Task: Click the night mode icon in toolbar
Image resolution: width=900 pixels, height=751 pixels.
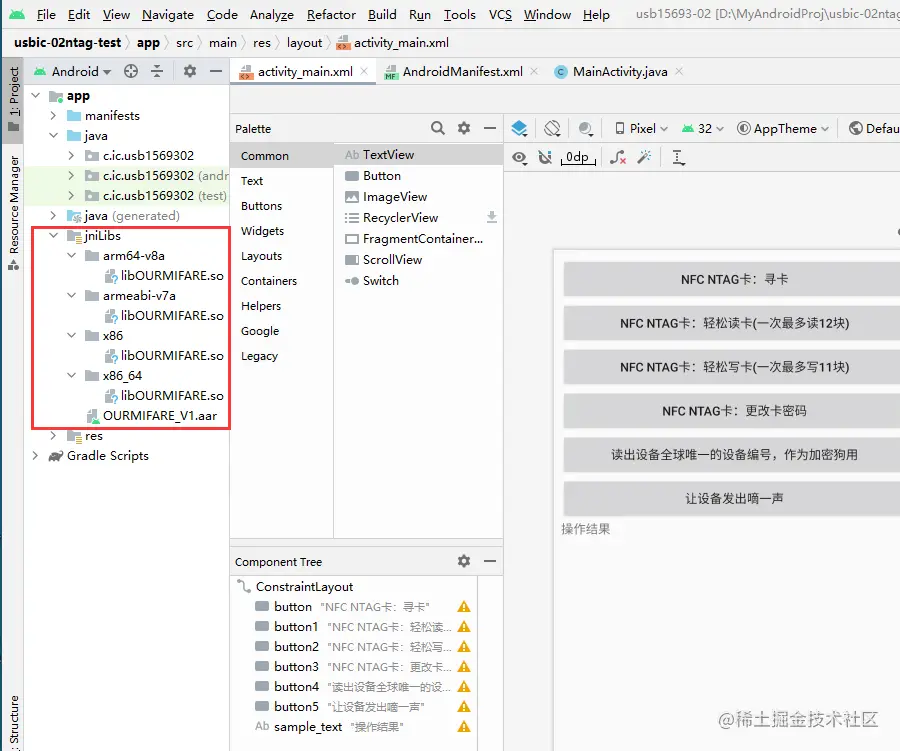Action: click(x=585, y=129)
